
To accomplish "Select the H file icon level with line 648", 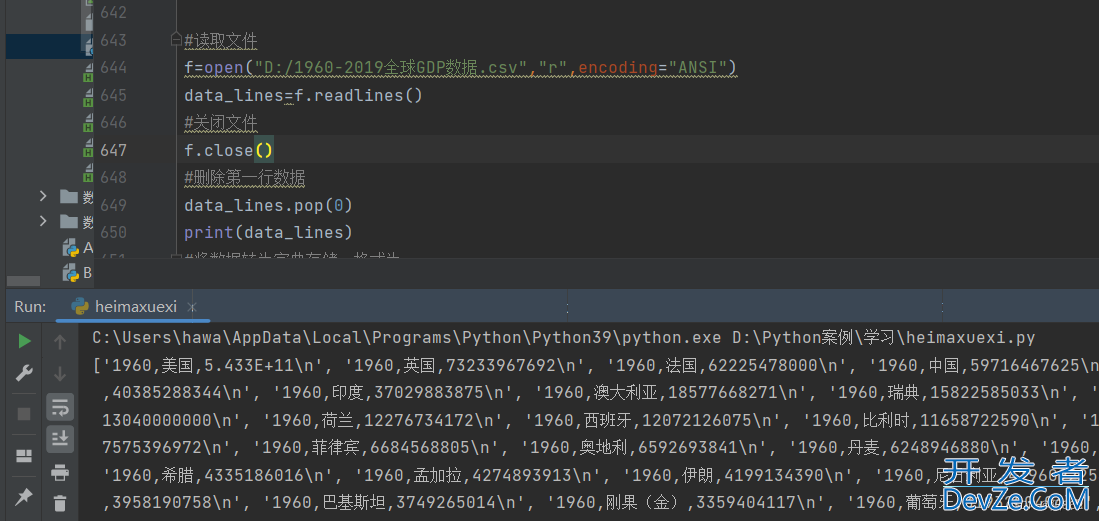I will (88, 172).
